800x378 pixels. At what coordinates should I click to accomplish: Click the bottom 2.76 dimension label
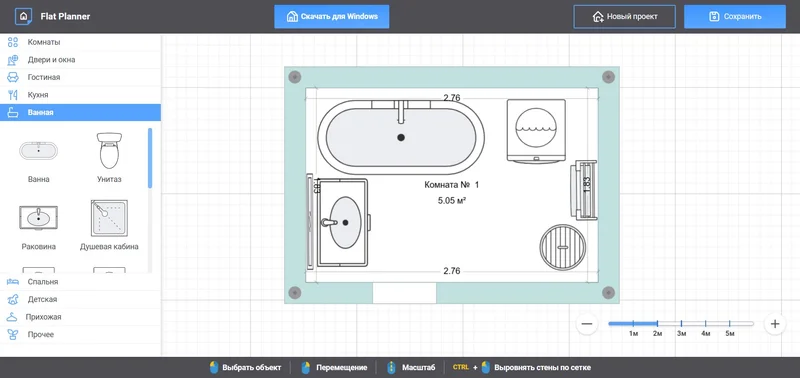click(452, 271)
